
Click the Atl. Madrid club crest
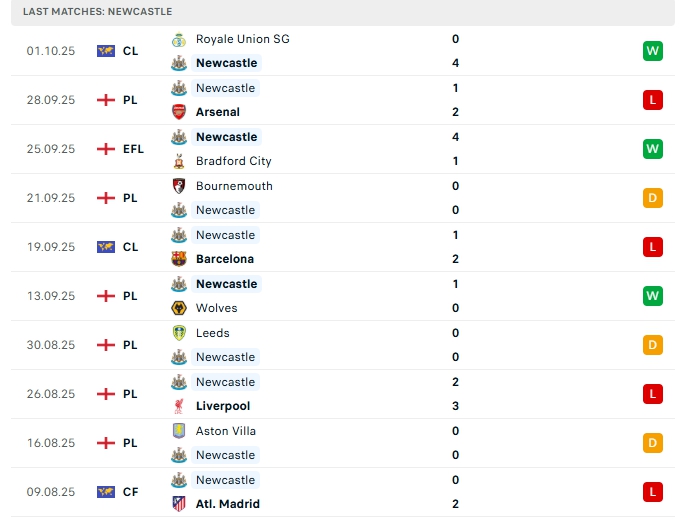pyautogui.click(x=179, y=504)
